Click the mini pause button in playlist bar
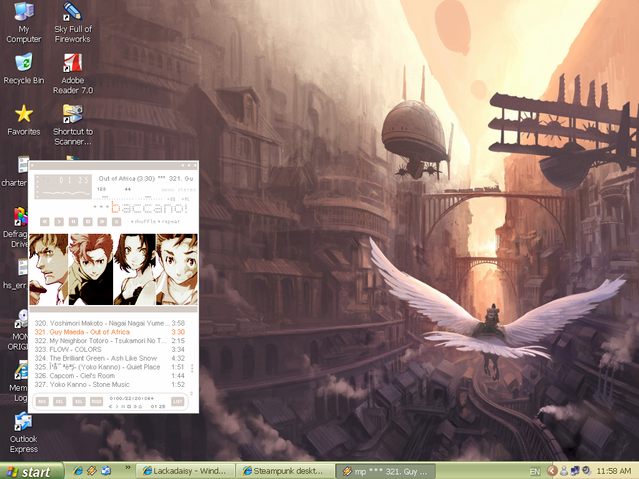This screenshot has height=479, width=639. click(123, 407)
